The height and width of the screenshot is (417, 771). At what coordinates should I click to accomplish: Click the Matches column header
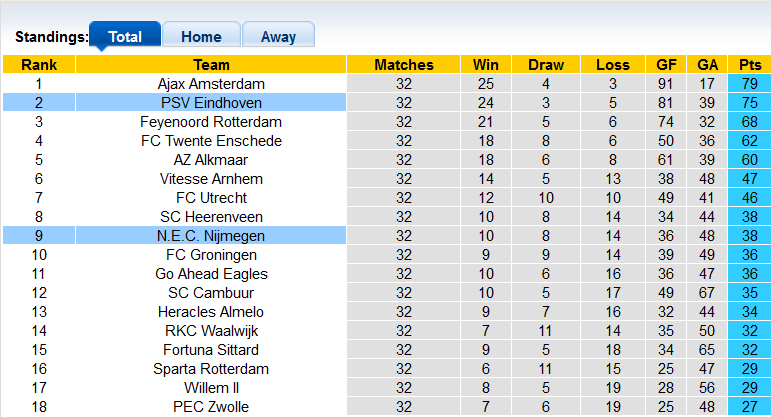point(404,65)
